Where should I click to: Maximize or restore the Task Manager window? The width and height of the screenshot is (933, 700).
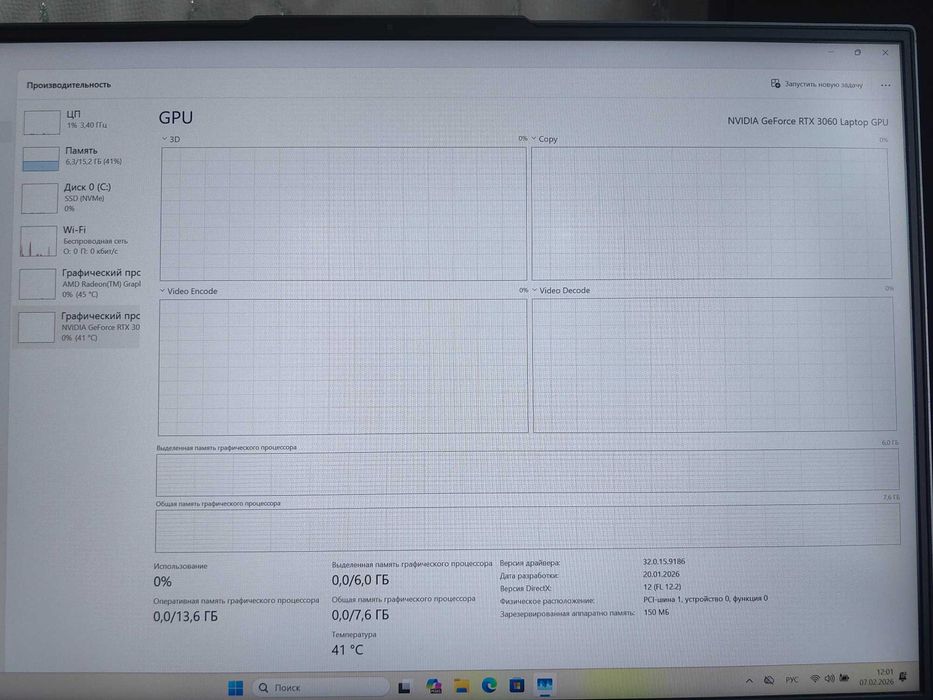click(857, 52)
